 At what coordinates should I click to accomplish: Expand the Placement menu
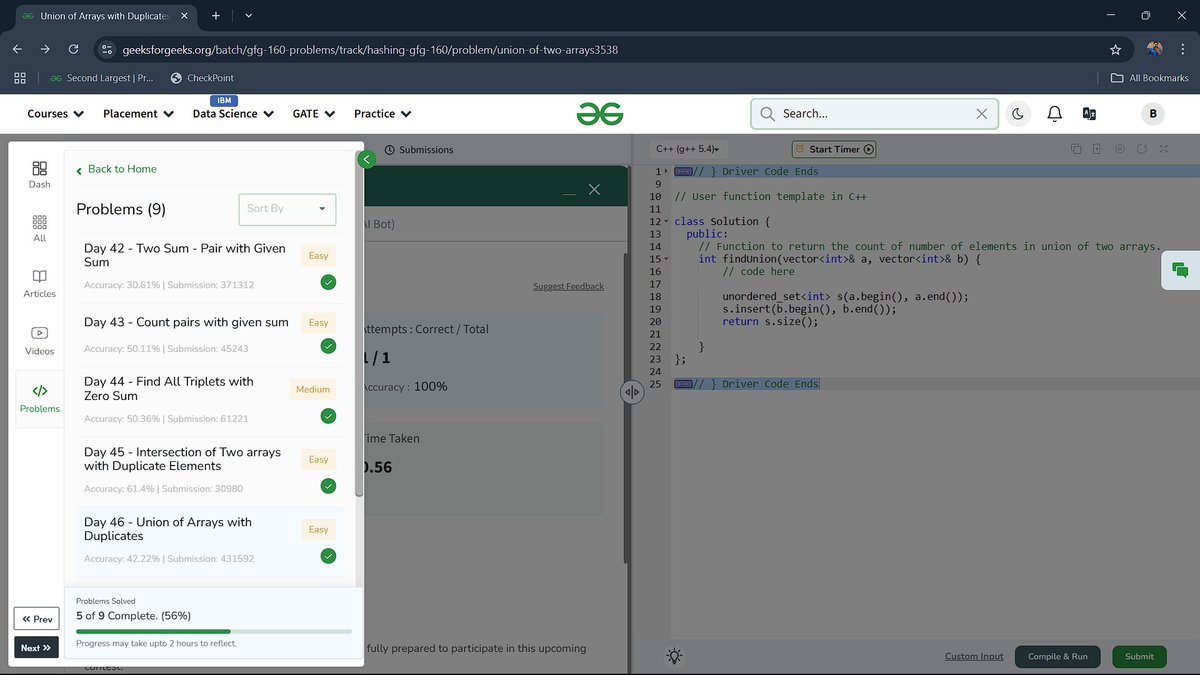(138, 114)
